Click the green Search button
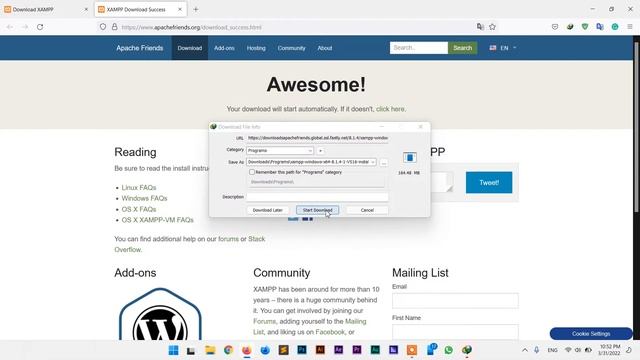This screenshot has width=640, height=360. click(462, 48)
